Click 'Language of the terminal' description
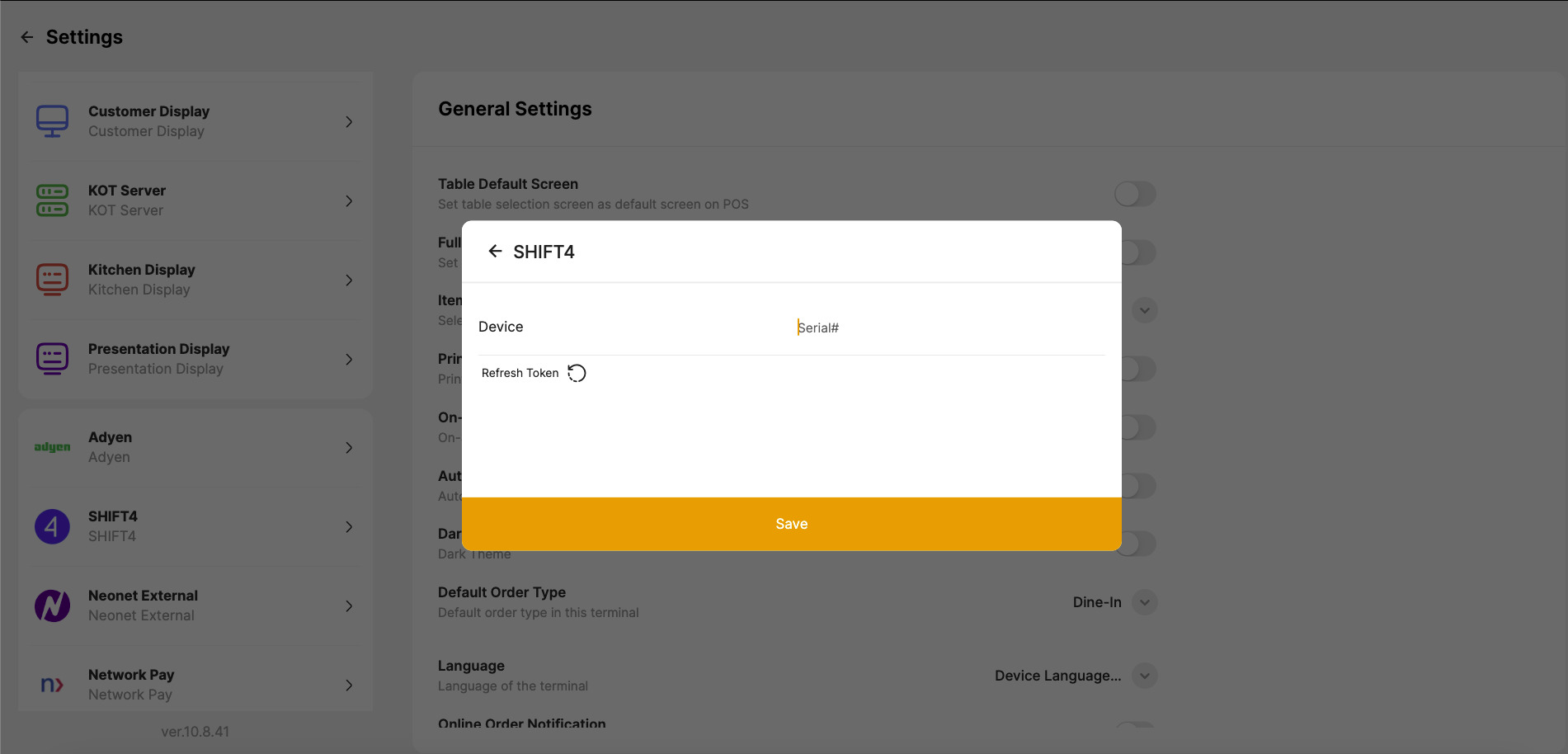Screen dimensions: 1568x754 coord(513,686)
